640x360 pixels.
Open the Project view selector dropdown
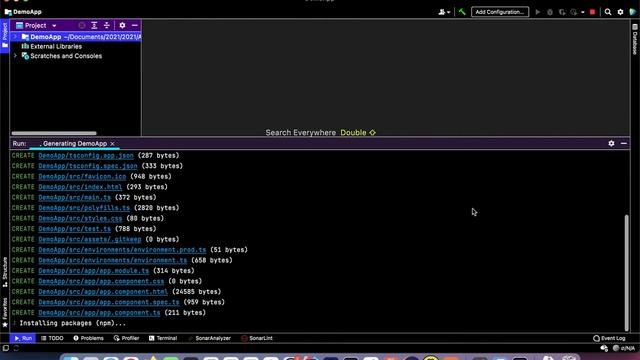pyautogui.click(x=36, y=25)
